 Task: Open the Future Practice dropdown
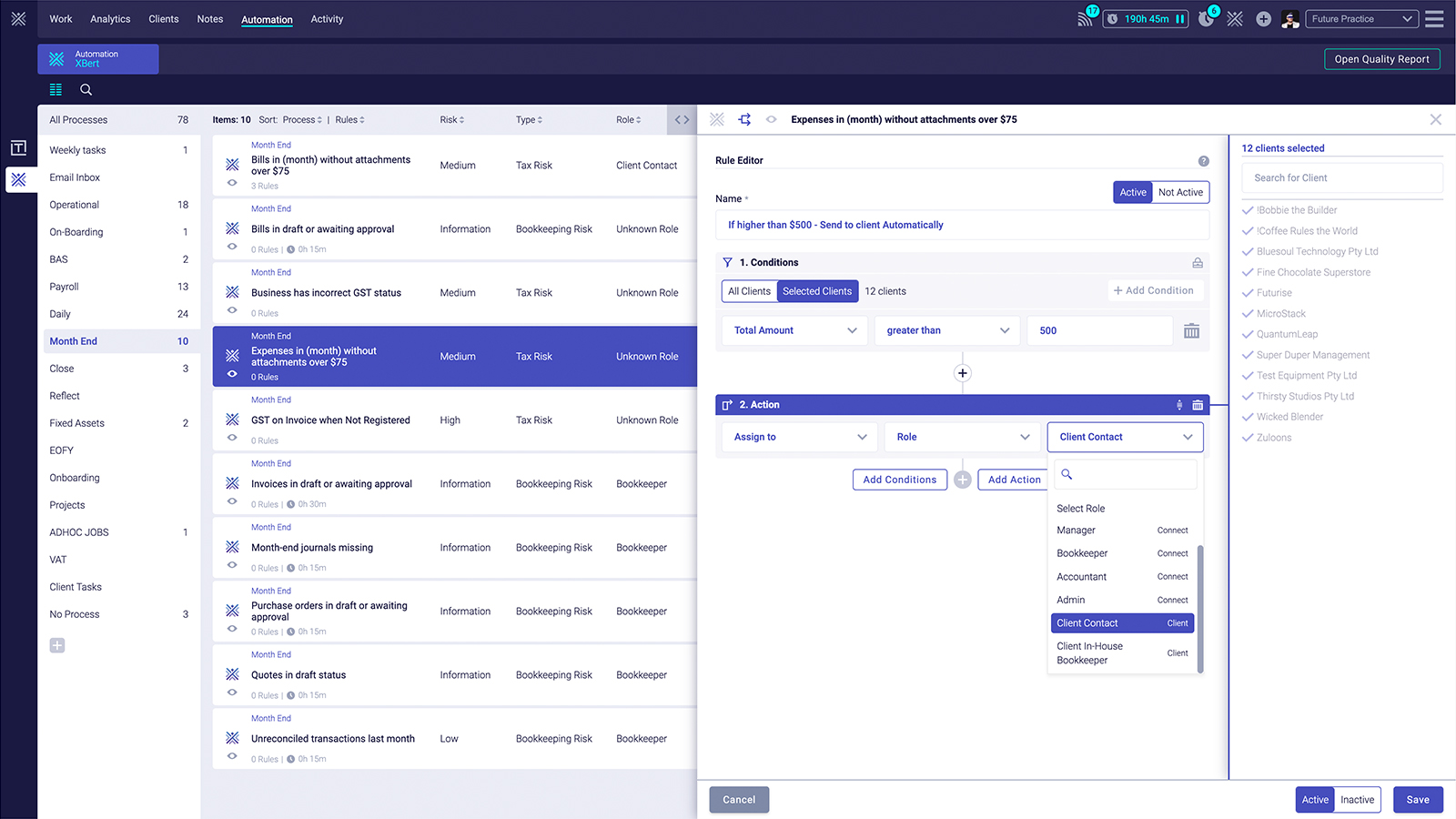click(x=1361, y=19)
